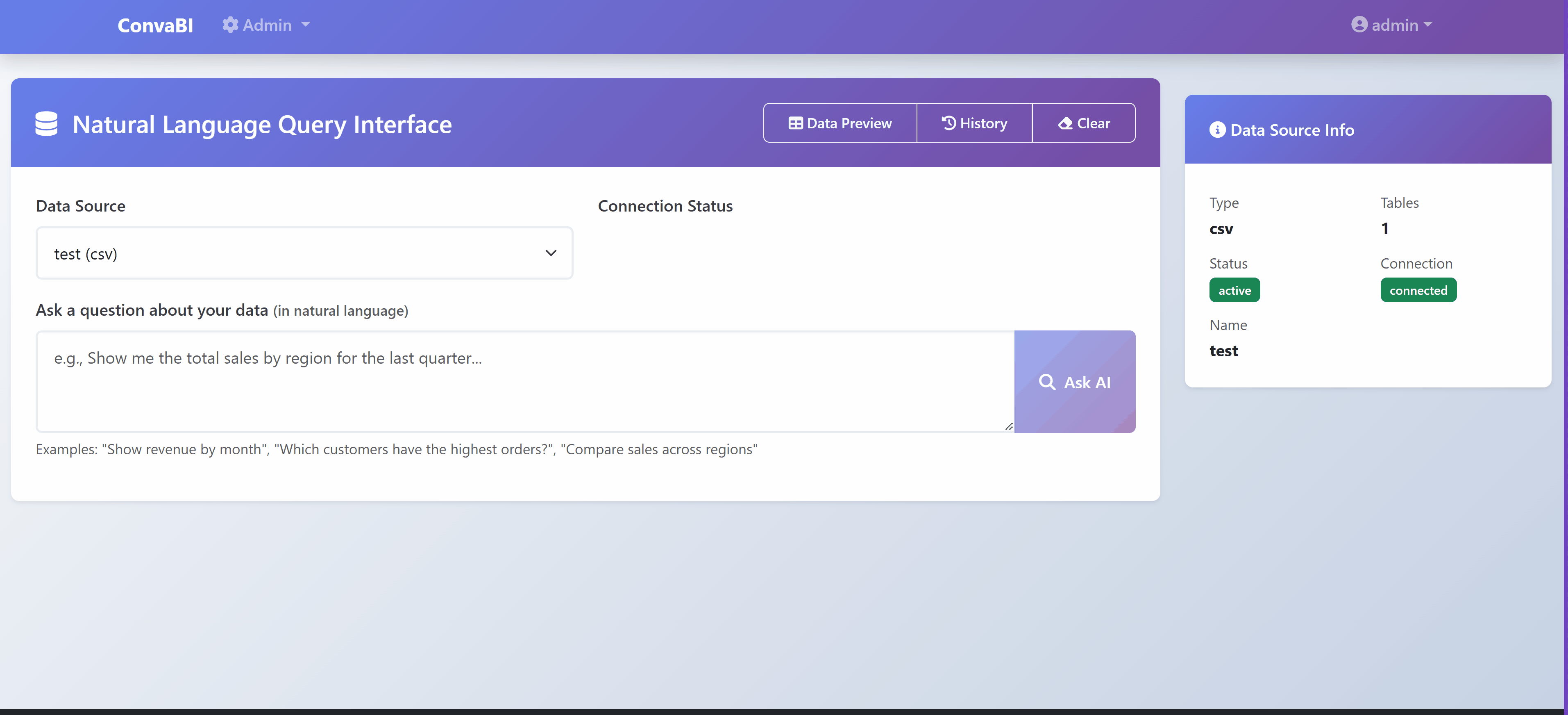The width and height of the screenshot is (1568, 715).
Task: Focus the natural language question text area
Action: pos(524,382)
